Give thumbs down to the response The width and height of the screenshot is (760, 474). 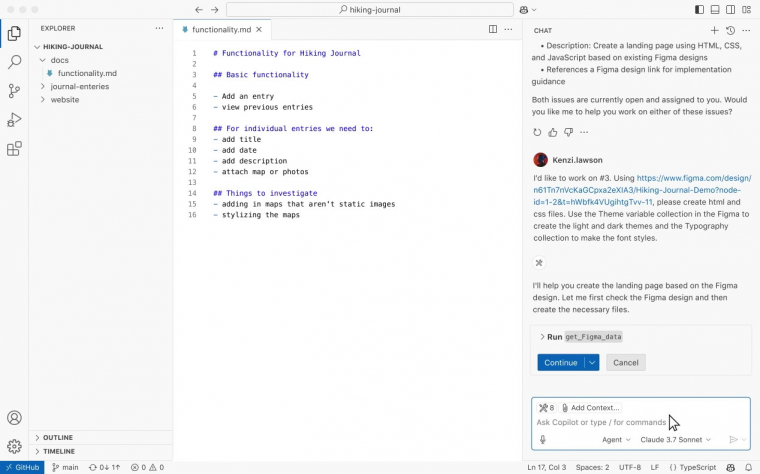point(569,132)
